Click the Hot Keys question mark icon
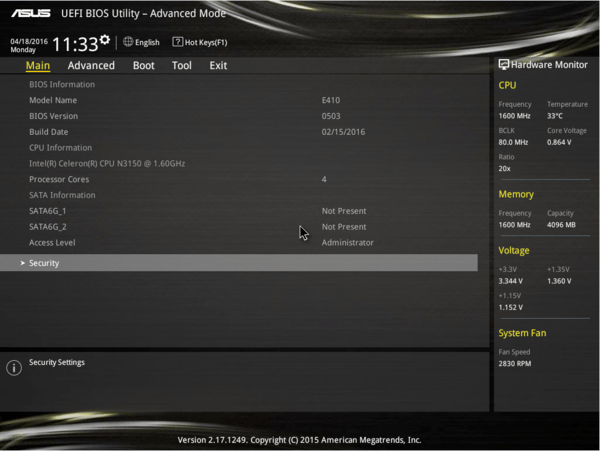The height and width of the screenshot is (451, 600). 177,42
